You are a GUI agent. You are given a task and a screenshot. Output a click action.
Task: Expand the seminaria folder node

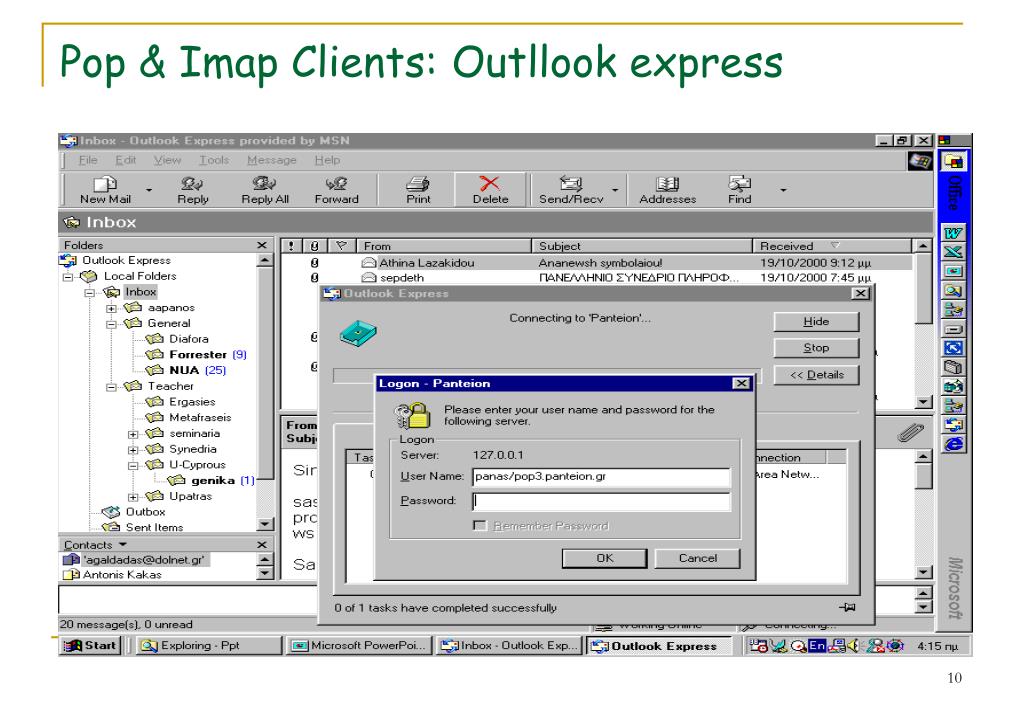(x=132, y=434)
